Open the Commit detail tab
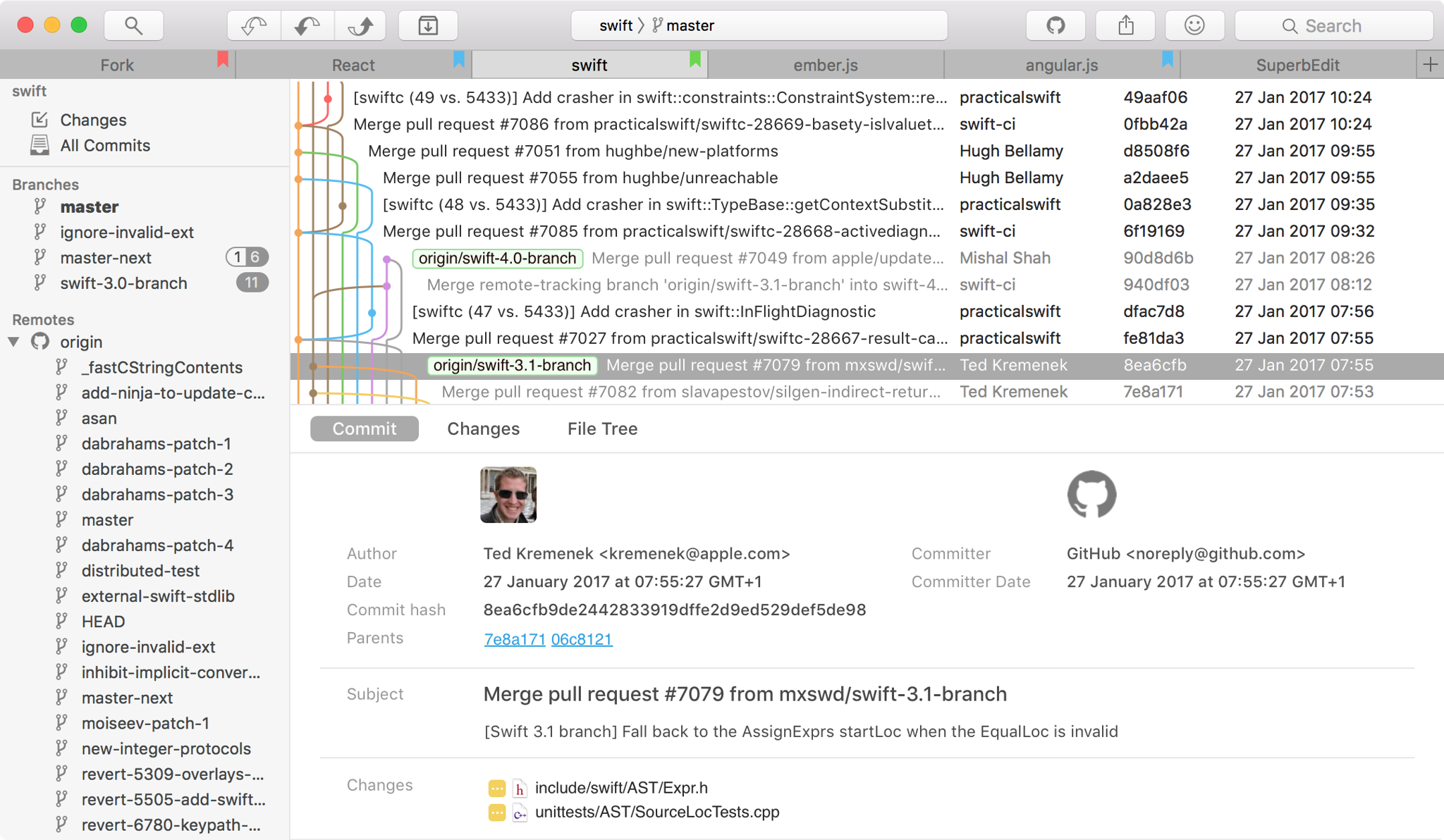The width and height of the screenshot is (1444, 840). 365,428
